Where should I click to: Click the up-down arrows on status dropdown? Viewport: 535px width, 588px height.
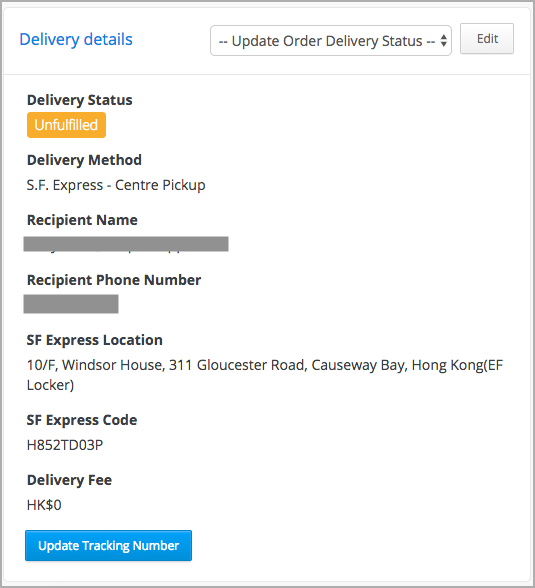444,40
